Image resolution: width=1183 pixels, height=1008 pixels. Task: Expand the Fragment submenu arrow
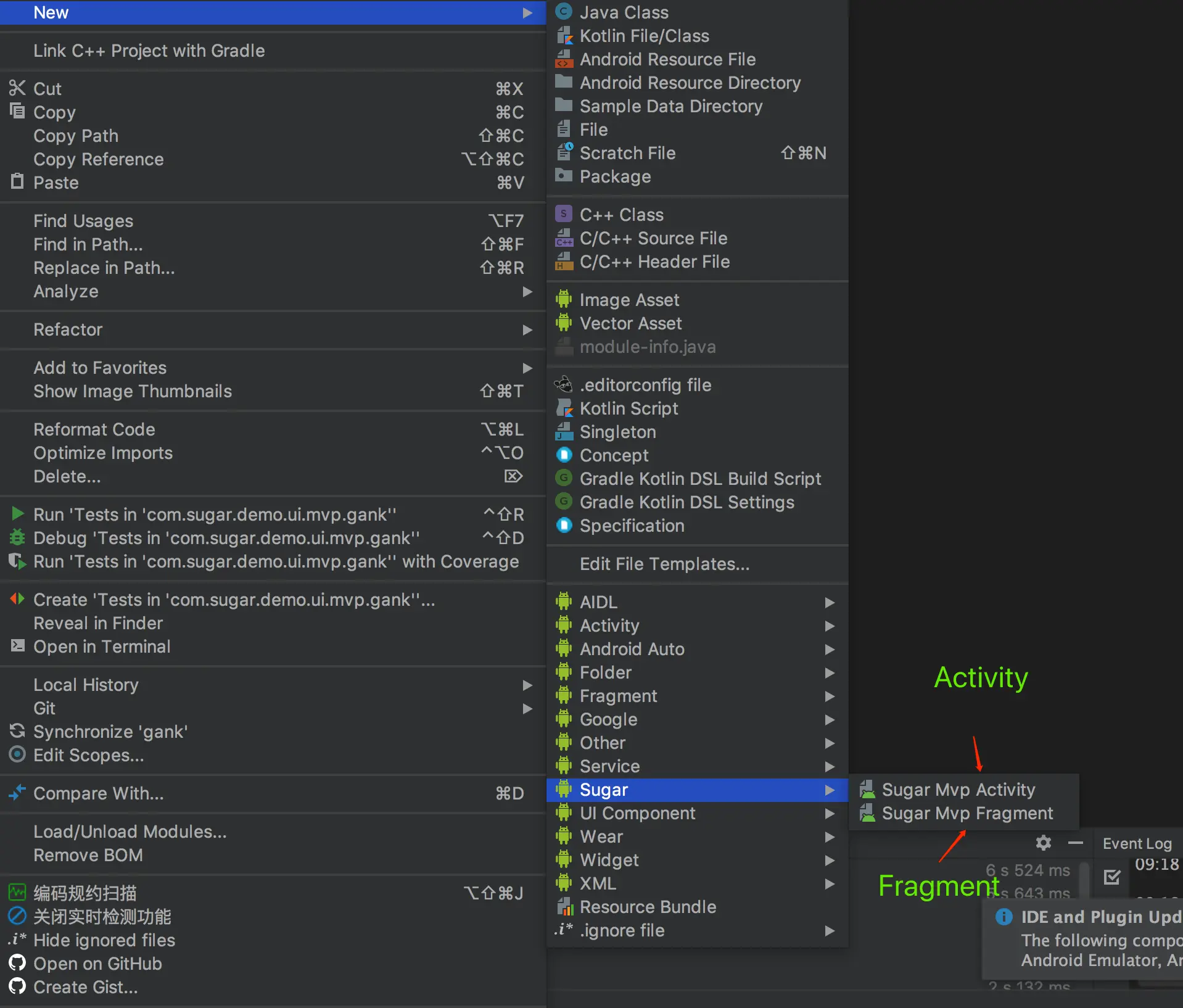click(830, 696)
